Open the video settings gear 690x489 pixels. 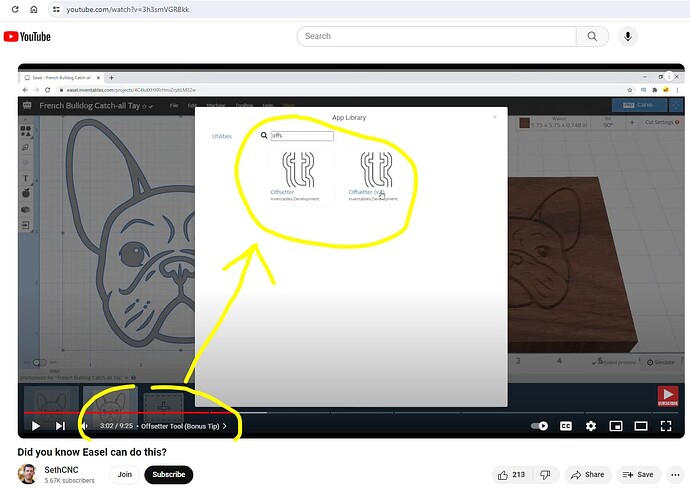(591, 426)
